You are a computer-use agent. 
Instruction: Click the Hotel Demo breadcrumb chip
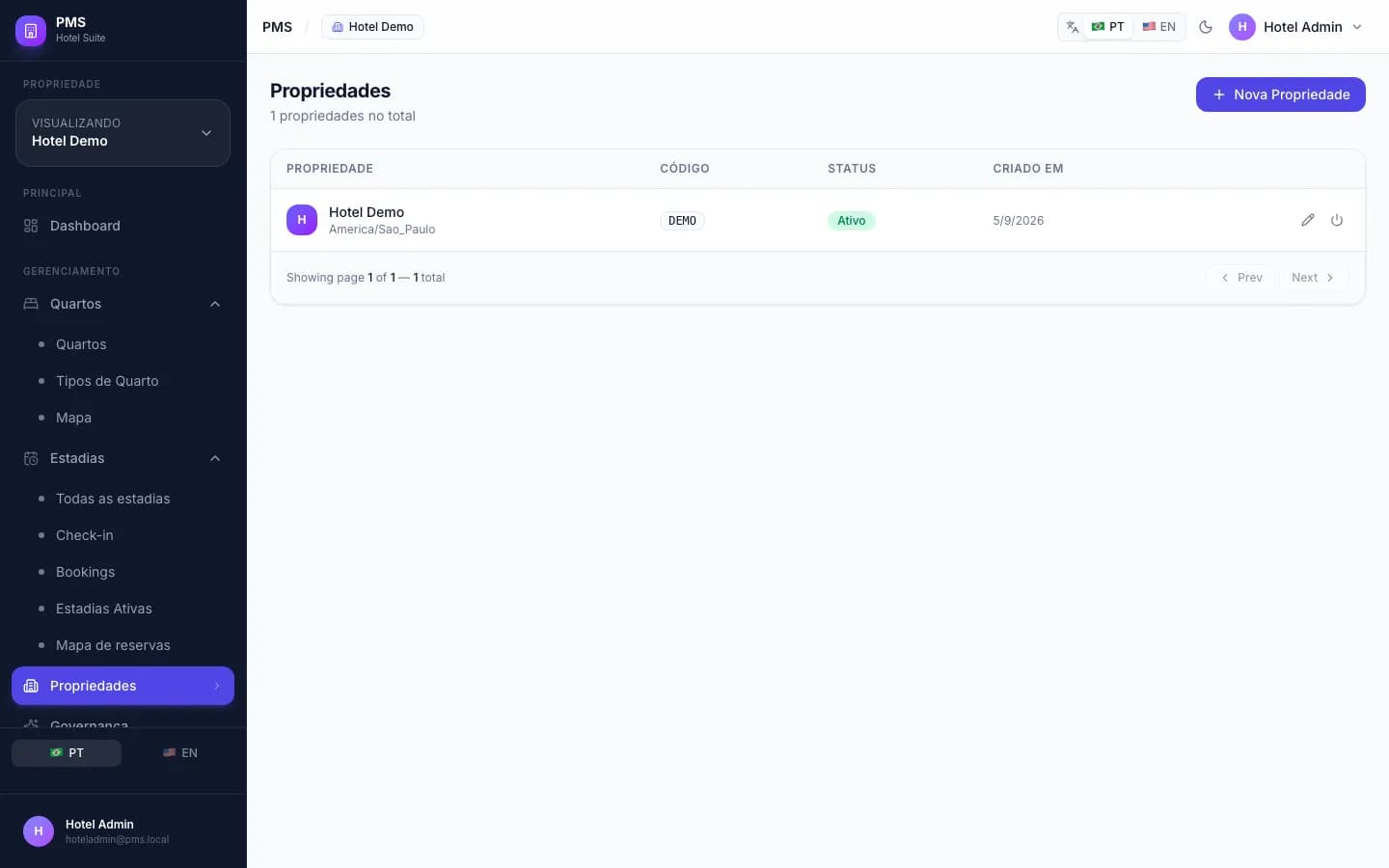[372, 27]
